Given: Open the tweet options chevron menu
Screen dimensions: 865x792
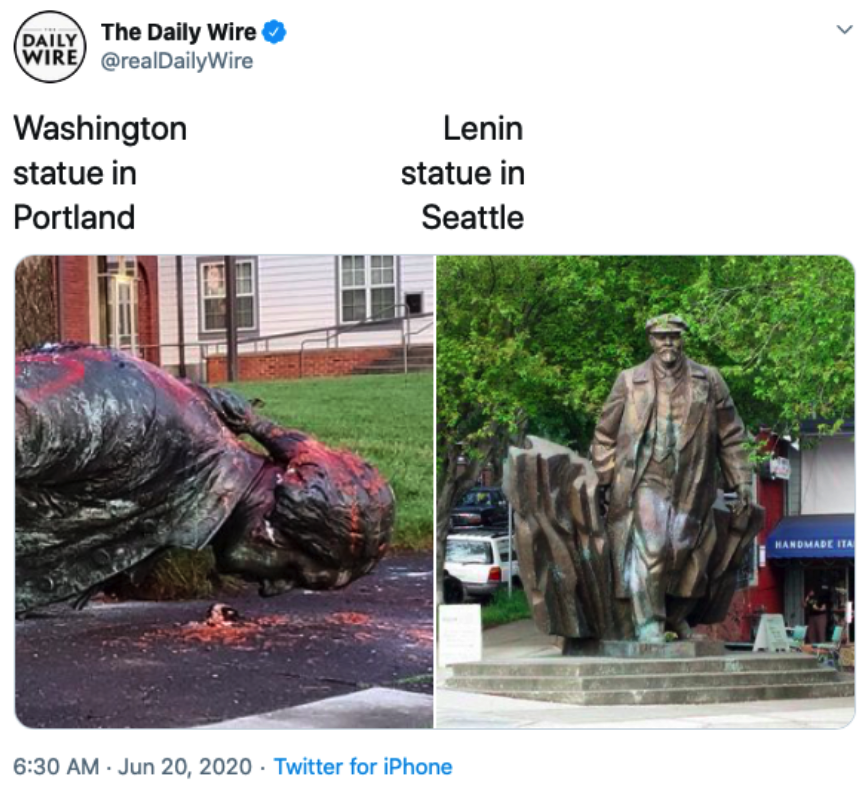Looking at the screenshot, I should (845, 29).
